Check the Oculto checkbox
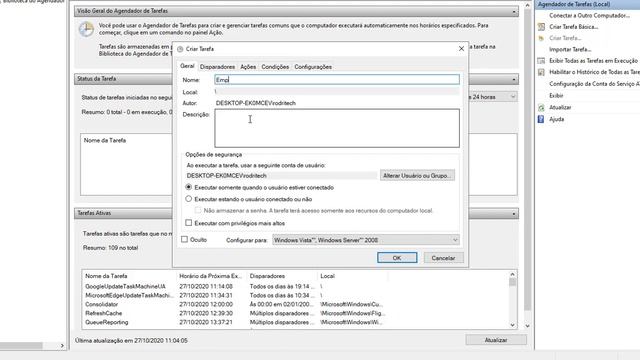This screenshot has width=640, height=360. (184, 240)
